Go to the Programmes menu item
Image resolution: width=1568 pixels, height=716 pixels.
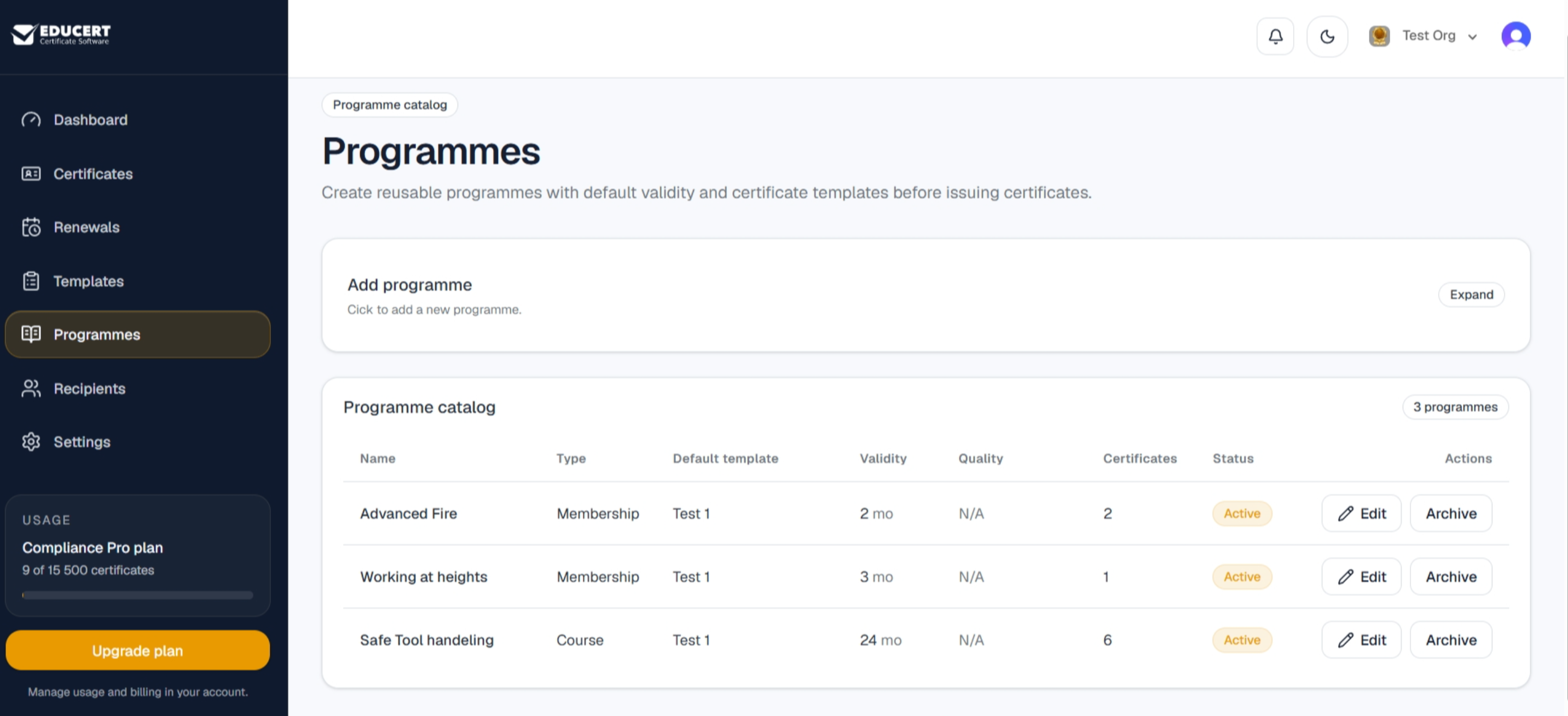[x=137, y=334]
